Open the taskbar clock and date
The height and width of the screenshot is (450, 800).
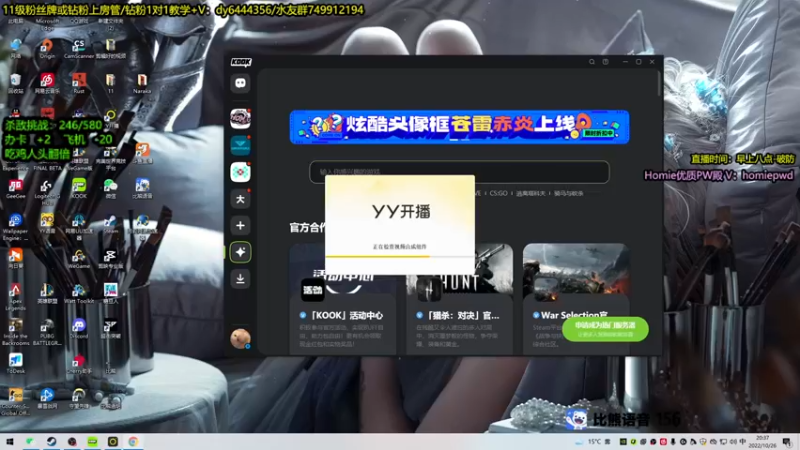pyautogui.click(x=763, y=442)
